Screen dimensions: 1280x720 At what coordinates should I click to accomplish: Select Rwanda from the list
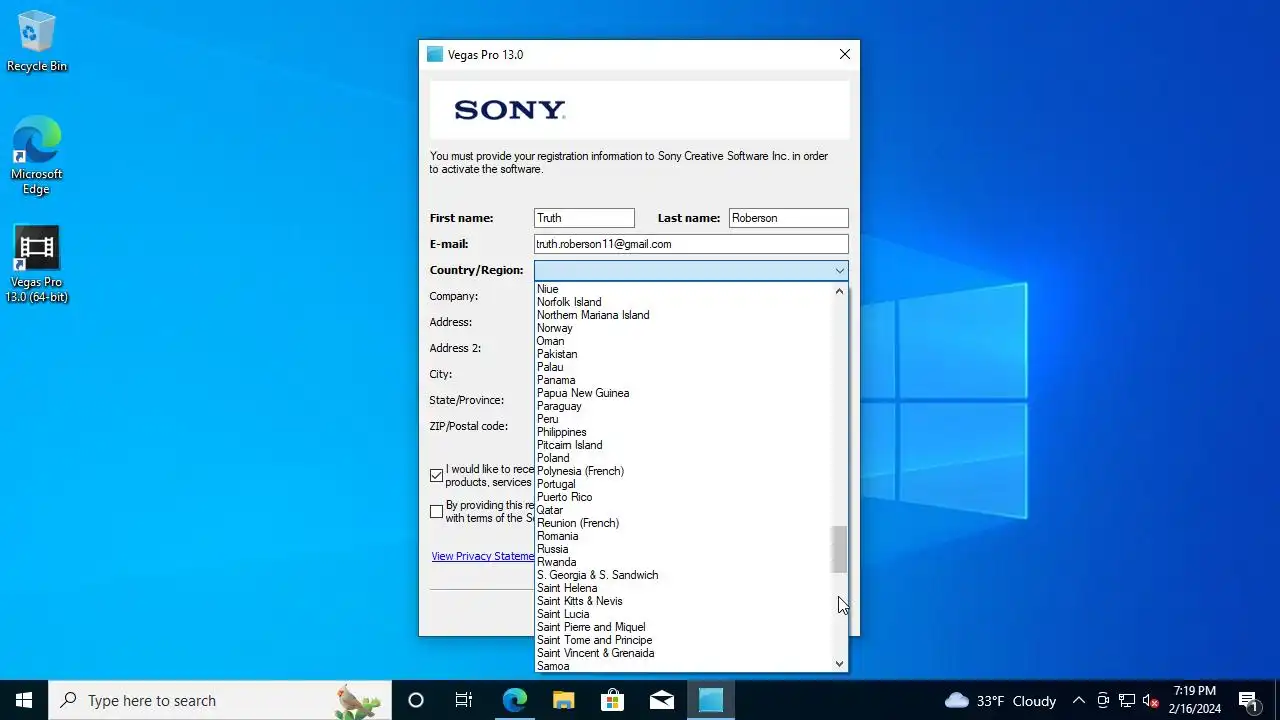683,562
